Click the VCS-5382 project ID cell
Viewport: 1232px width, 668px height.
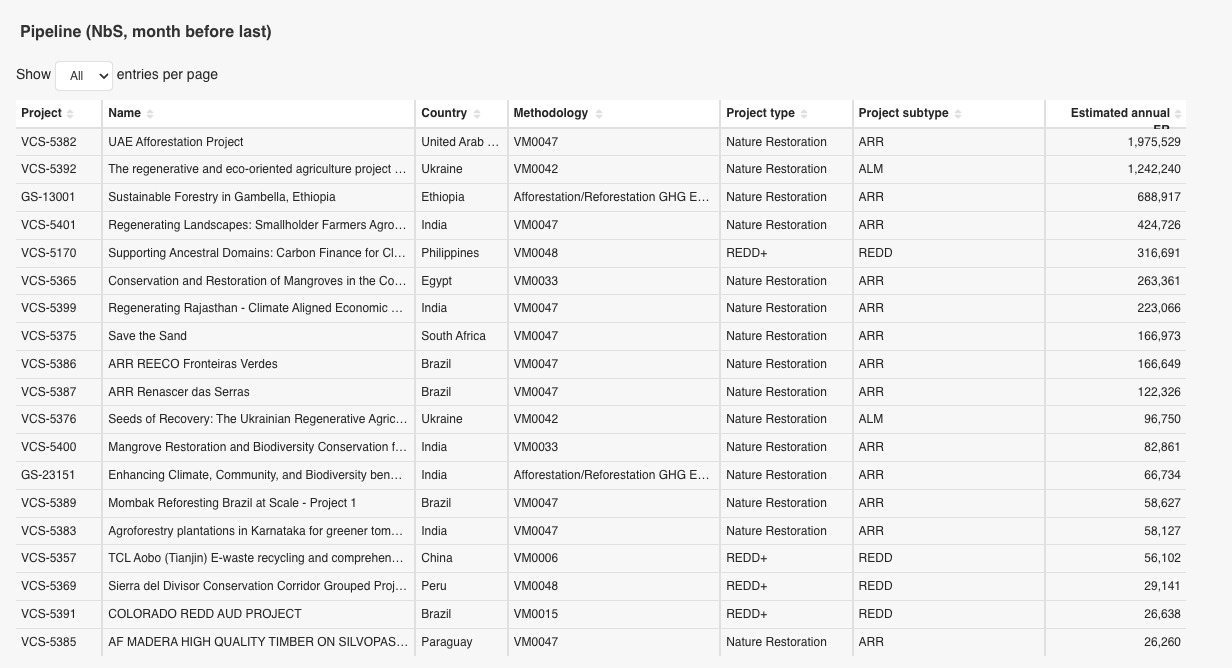pos(48,142)
